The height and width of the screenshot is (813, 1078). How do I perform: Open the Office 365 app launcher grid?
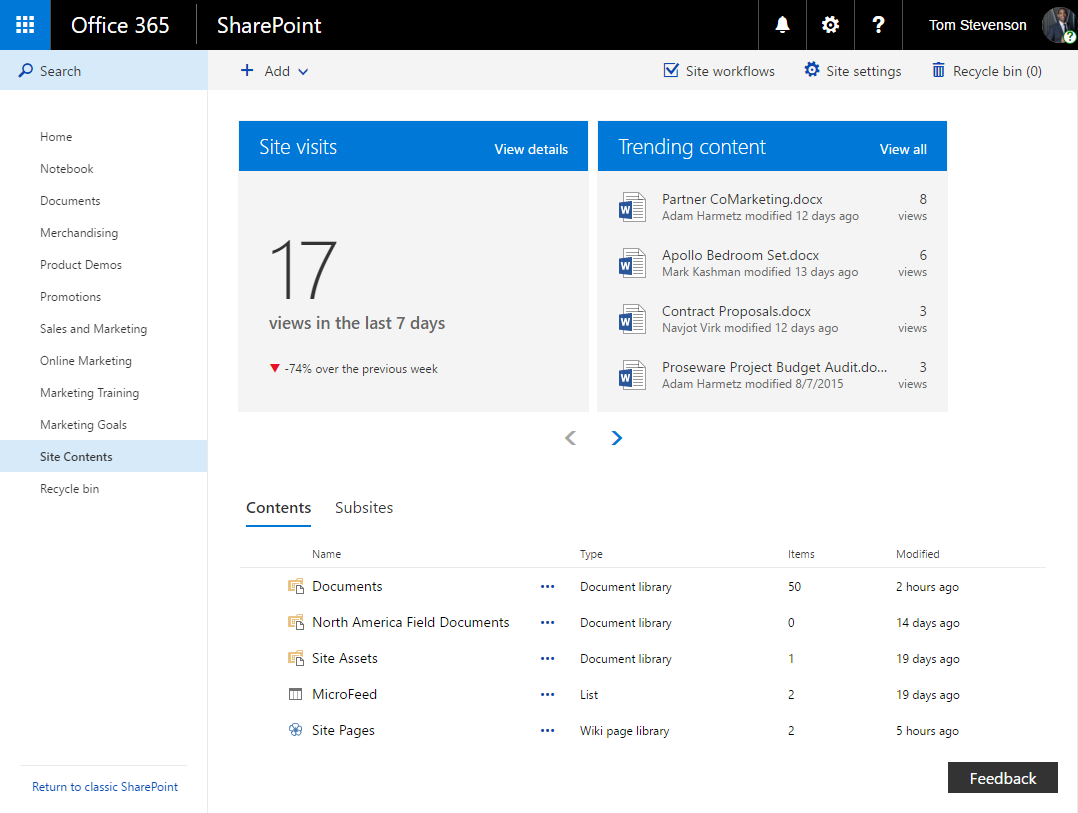[x=25, y=25]
